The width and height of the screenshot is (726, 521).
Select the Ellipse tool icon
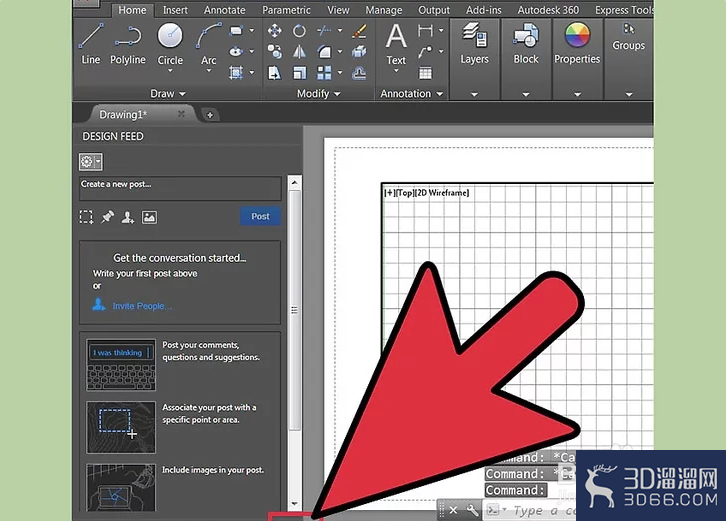(x=236, y=51)
